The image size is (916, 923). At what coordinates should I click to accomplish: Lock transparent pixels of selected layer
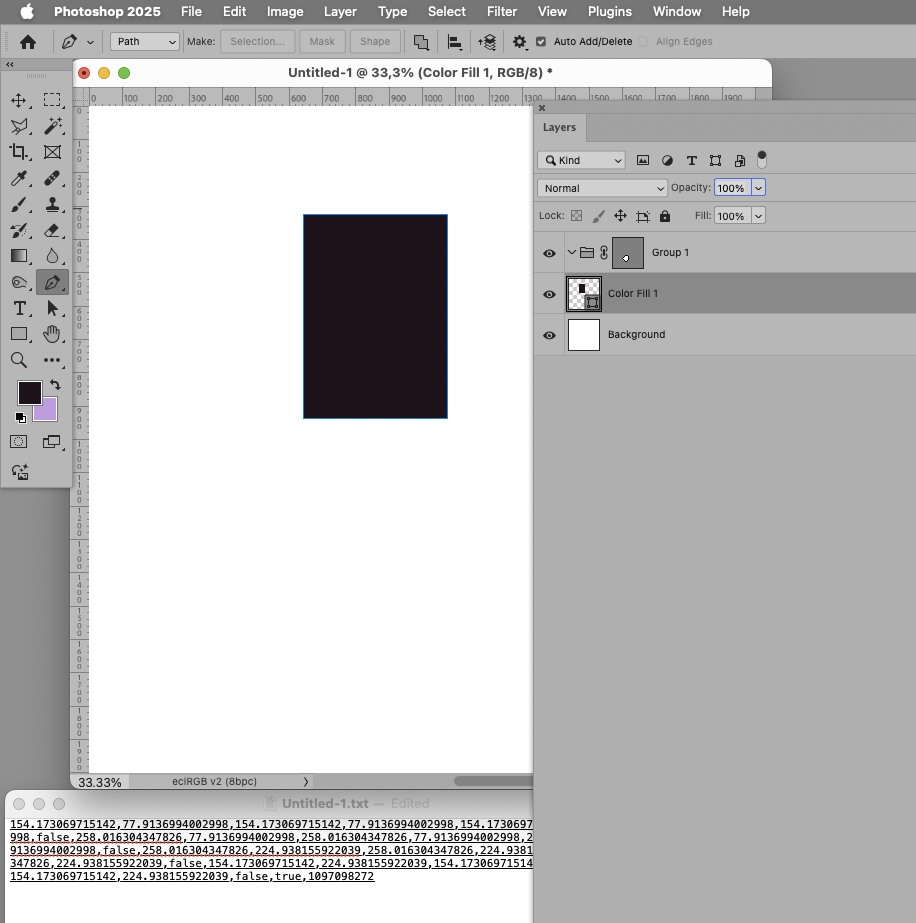575,215
